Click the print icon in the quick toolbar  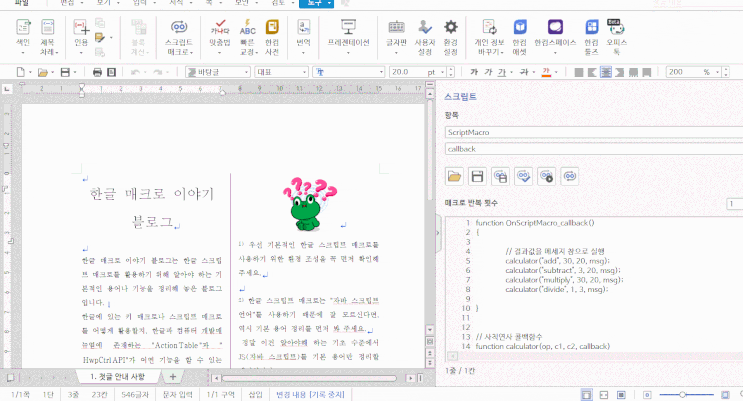tap(97, 72)
